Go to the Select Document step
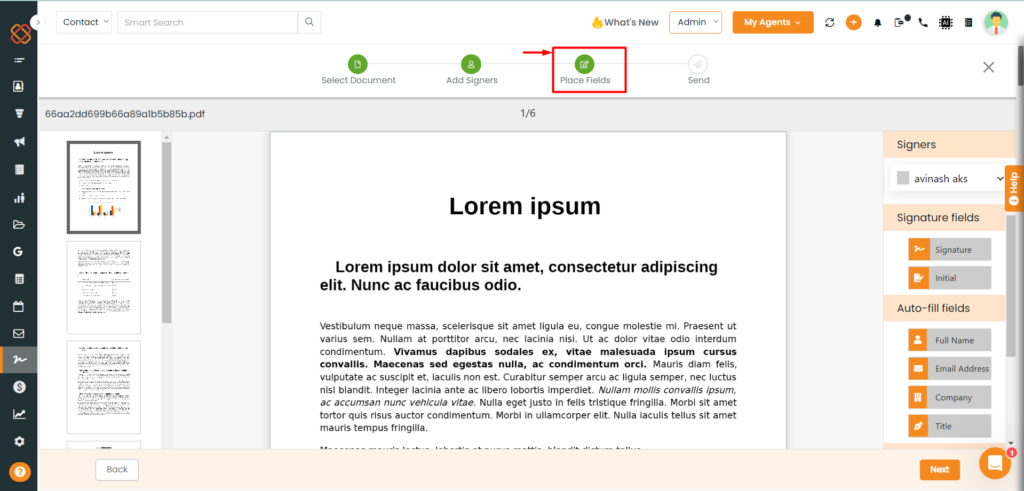The height and width of the screenshot is (491, 1024). pos(358,71)
